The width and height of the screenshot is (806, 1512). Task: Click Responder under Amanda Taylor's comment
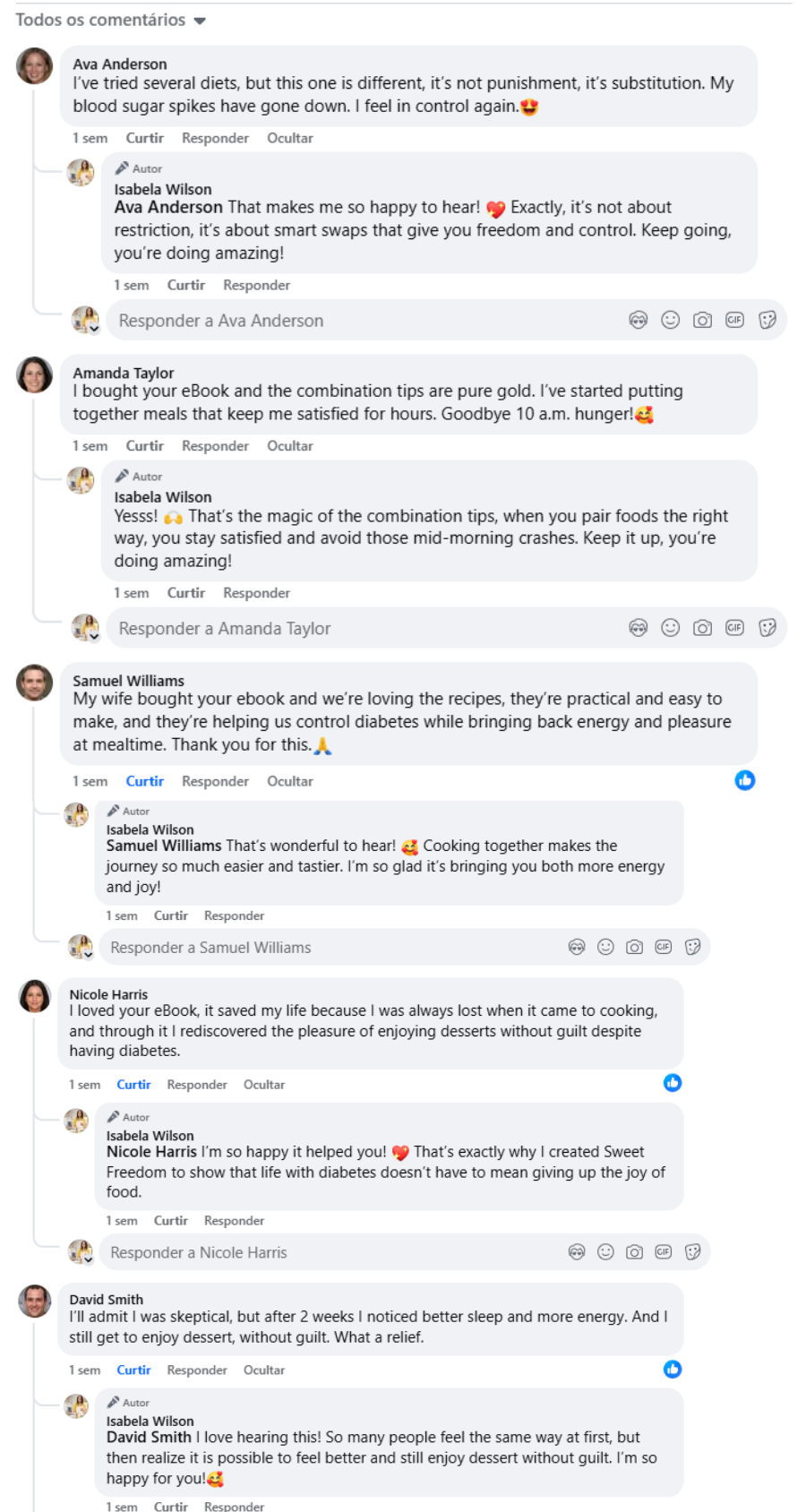coord(215,446)
